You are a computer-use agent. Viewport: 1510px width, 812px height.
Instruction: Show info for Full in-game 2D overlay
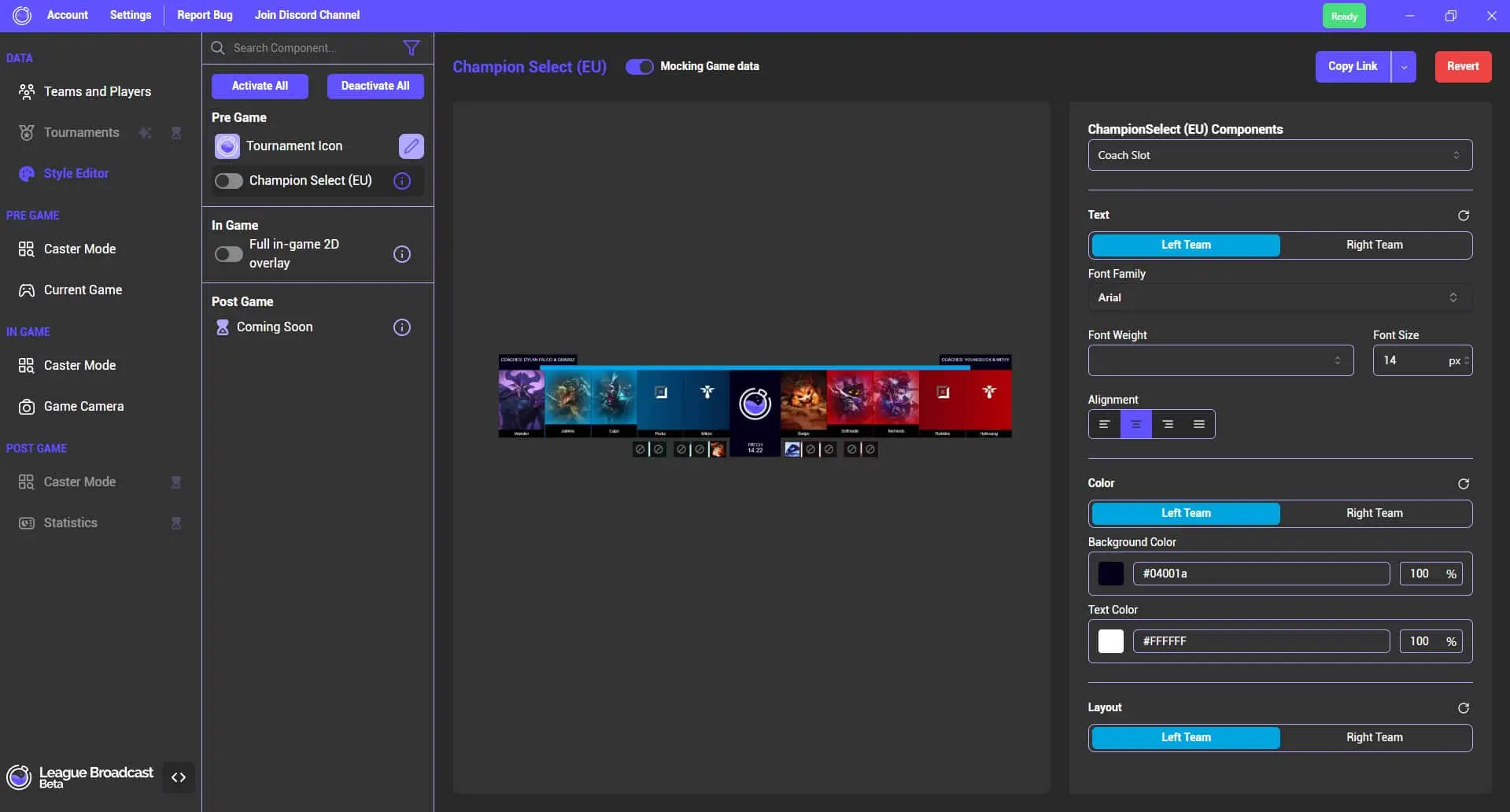coord(402,254)
